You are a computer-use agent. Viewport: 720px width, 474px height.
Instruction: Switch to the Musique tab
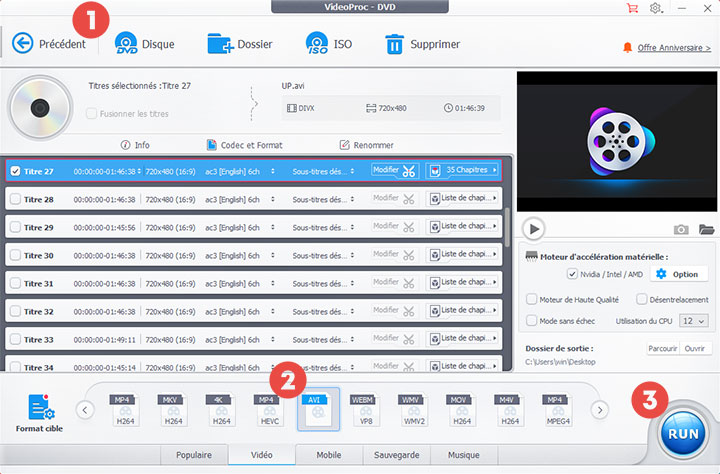click(x=464, y=455)
